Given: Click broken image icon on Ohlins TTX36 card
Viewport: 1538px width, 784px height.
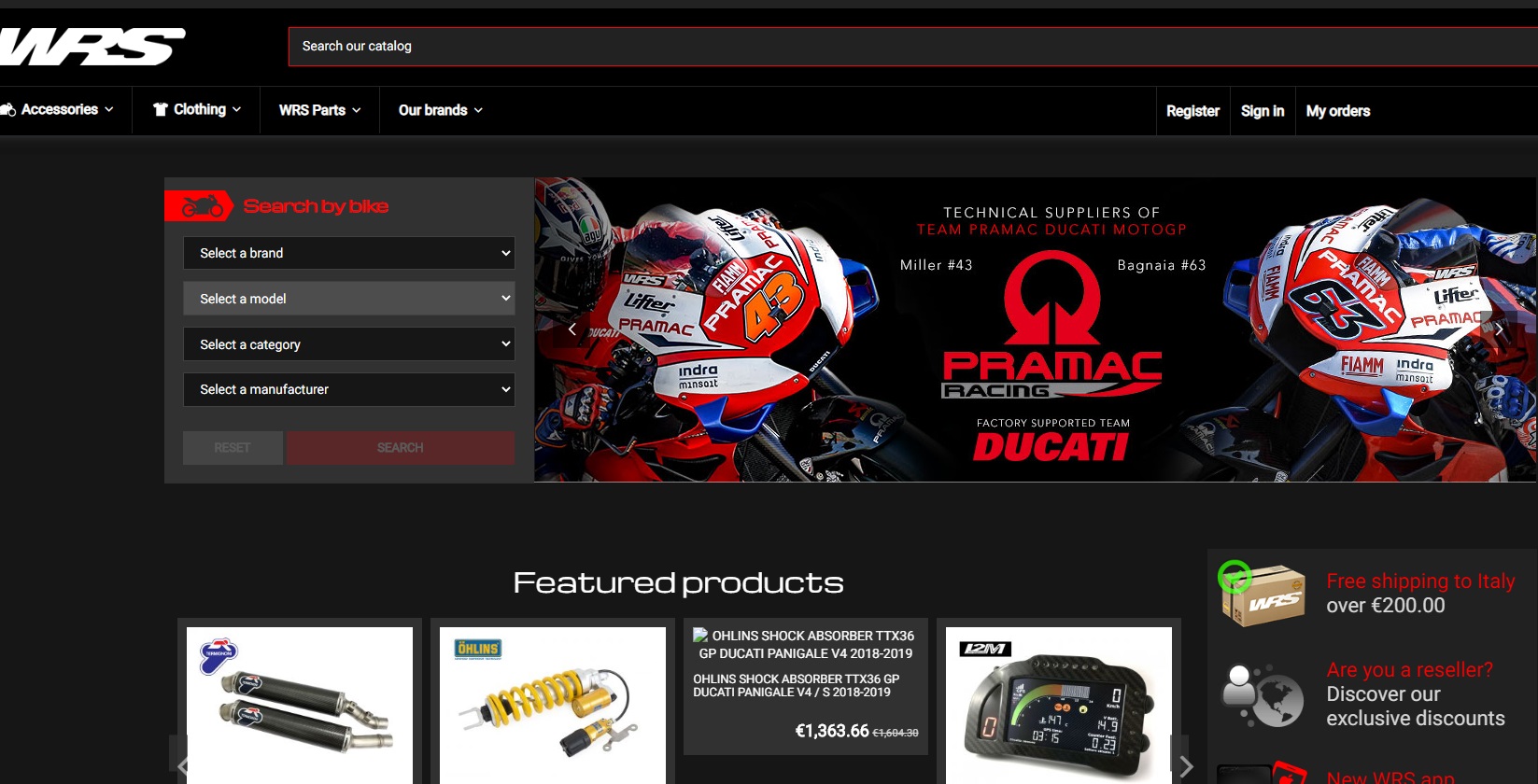Looking at the screenshot, I should [x=700, y=635].
